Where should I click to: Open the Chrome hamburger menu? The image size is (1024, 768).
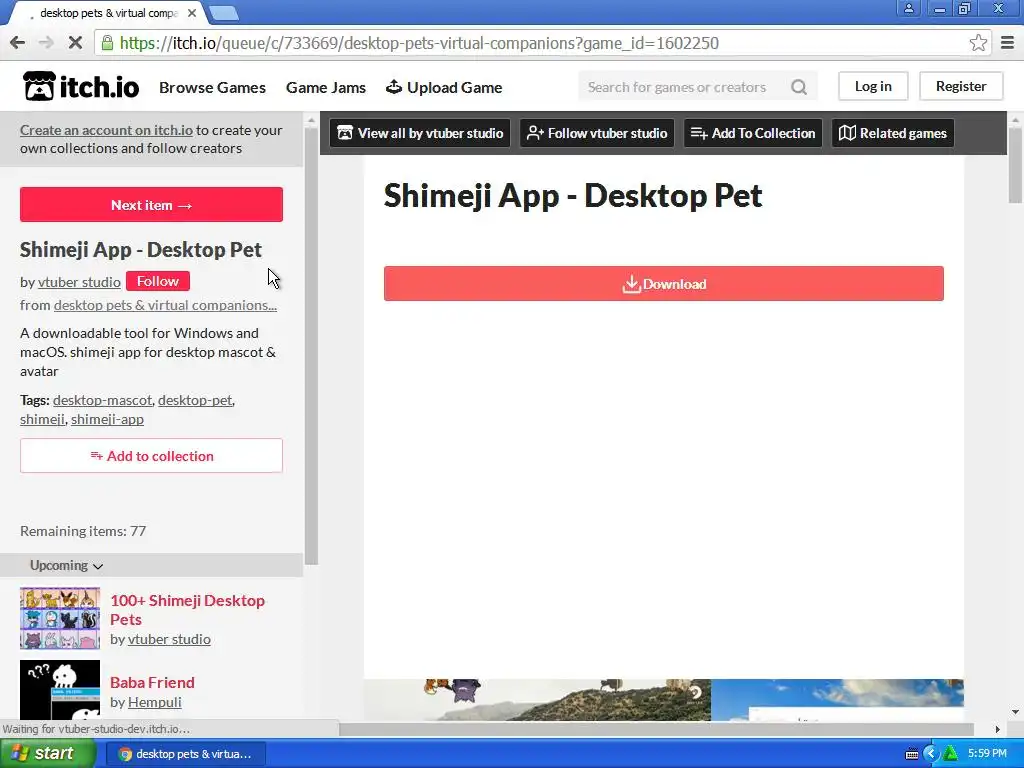click(1008, 43)
